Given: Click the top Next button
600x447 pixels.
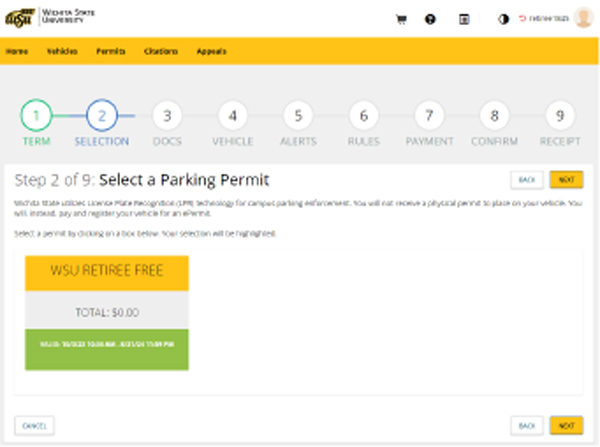Looking at the screenshot, I should [x=566, y=180].
